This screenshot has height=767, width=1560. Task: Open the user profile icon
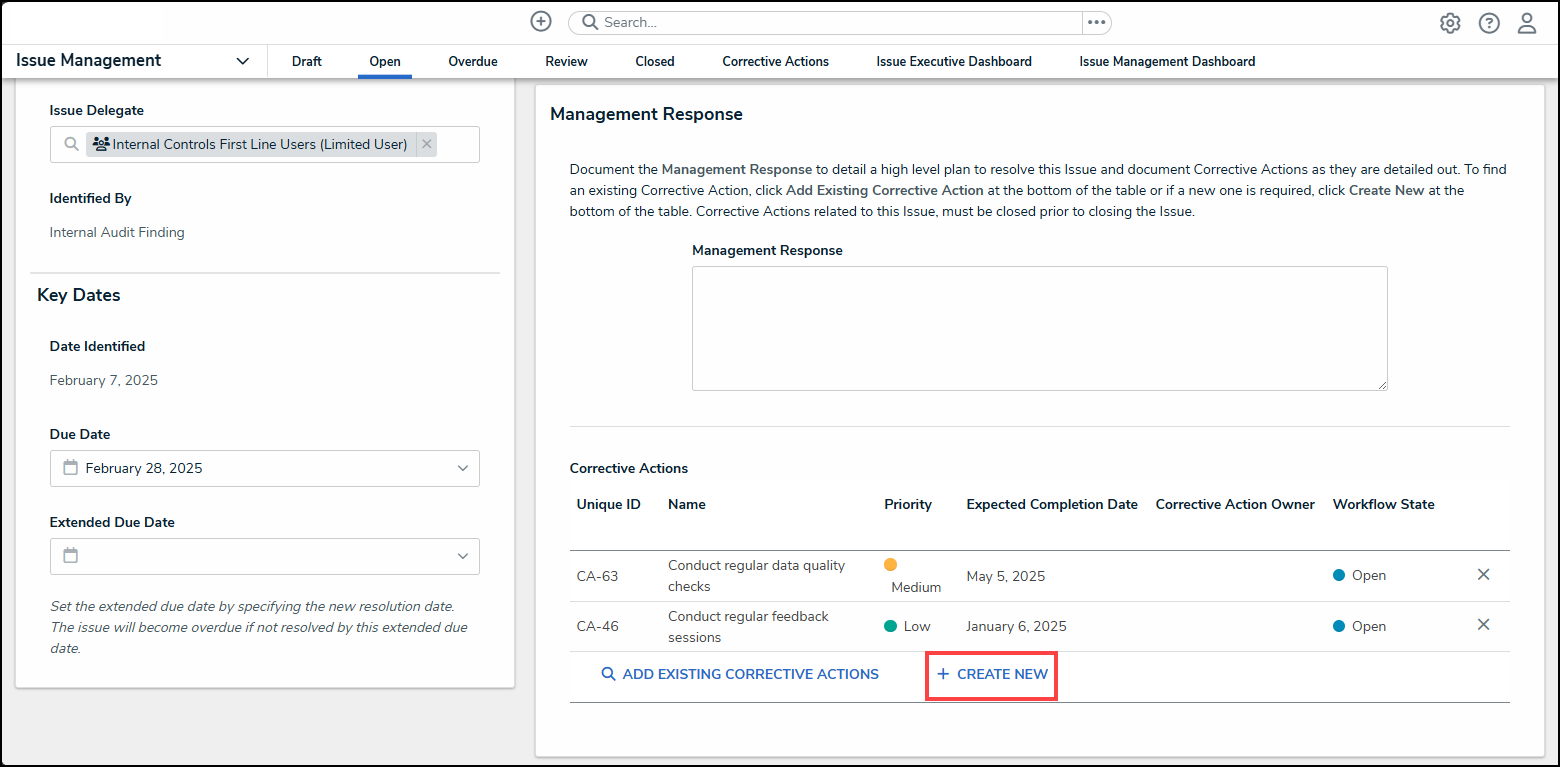(1527, 23)
